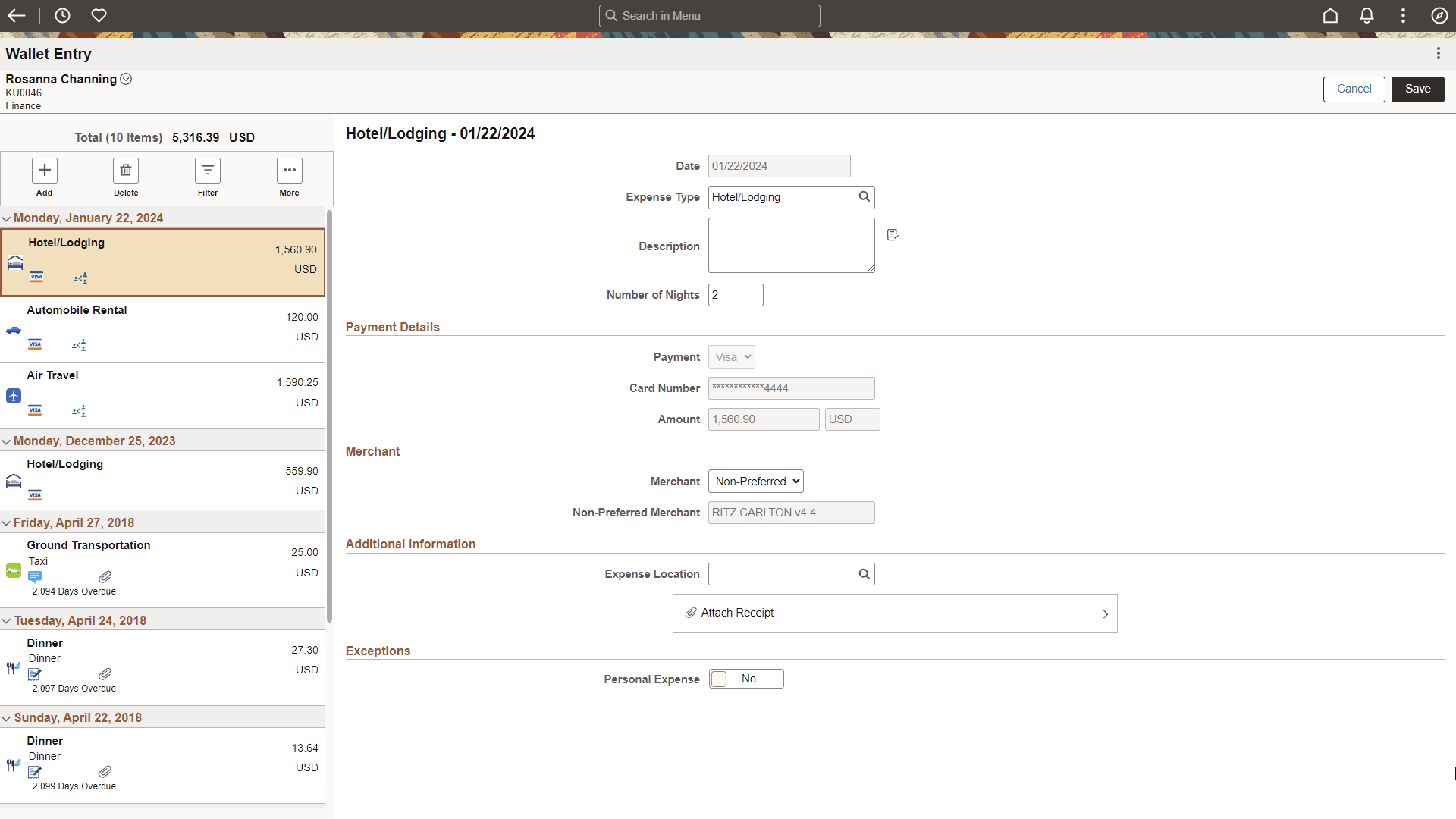This screenshot has height=819, width=1456.
Task: Click the search lookup icon for Expense Type
Action: pos(864,196)
